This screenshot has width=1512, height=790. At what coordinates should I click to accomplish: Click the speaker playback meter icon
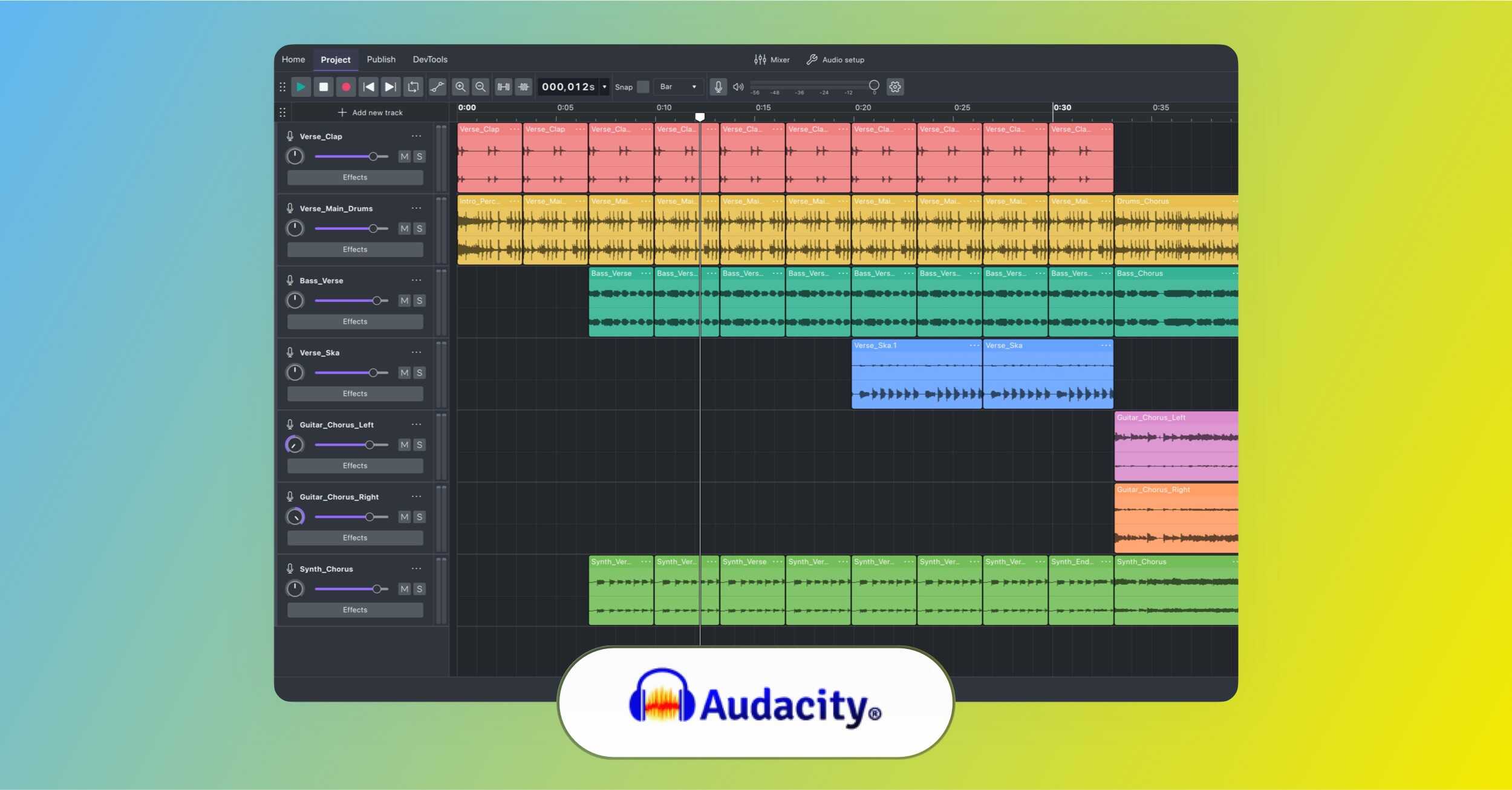pos(738,87)
